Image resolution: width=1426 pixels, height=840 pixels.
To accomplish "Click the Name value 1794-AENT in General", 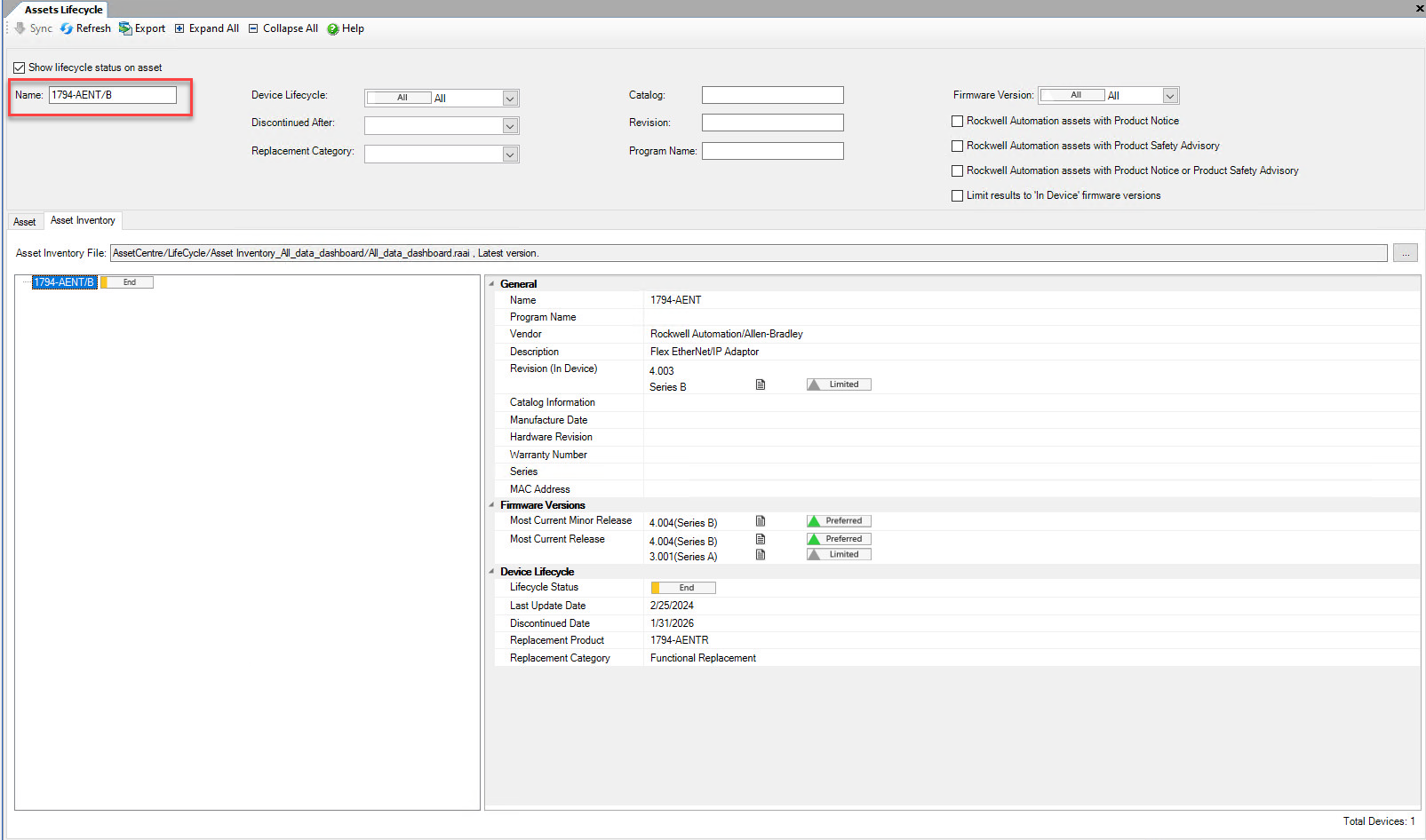I will coord(676,300).
